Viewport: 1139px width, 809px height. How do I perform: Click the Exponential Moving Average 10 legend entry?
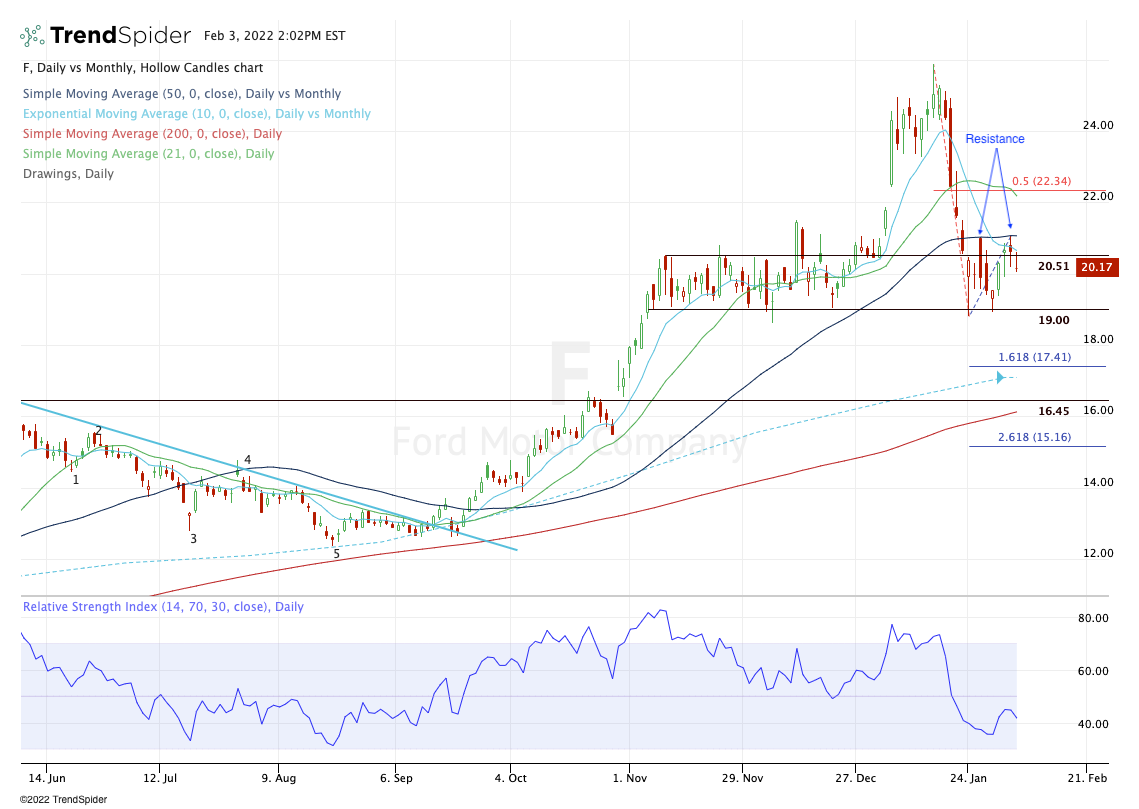pyautogui.click(x=196, y=114)
